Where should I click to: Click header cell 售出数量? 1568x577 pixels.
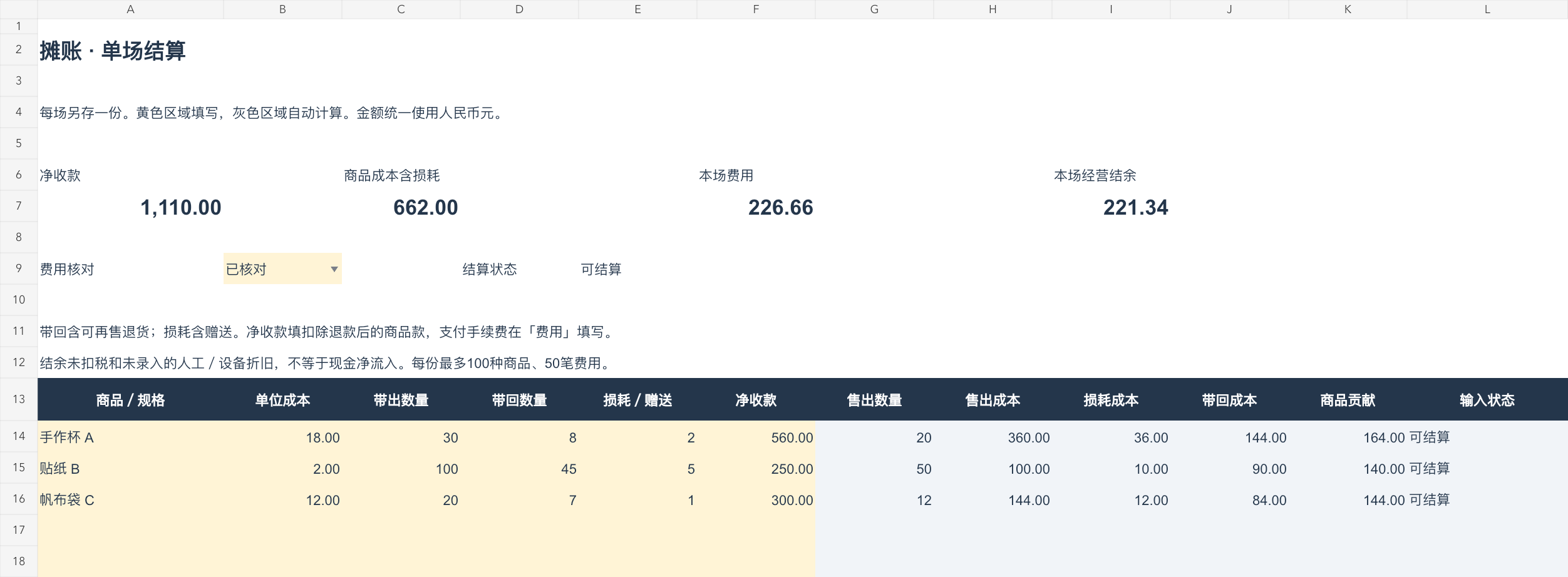point(874,400)
